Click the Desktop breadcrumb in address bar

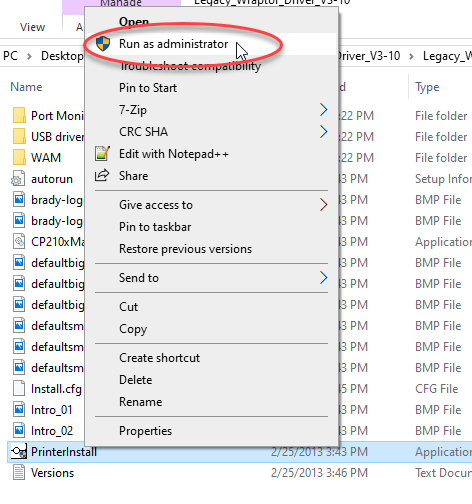point(62,56)
